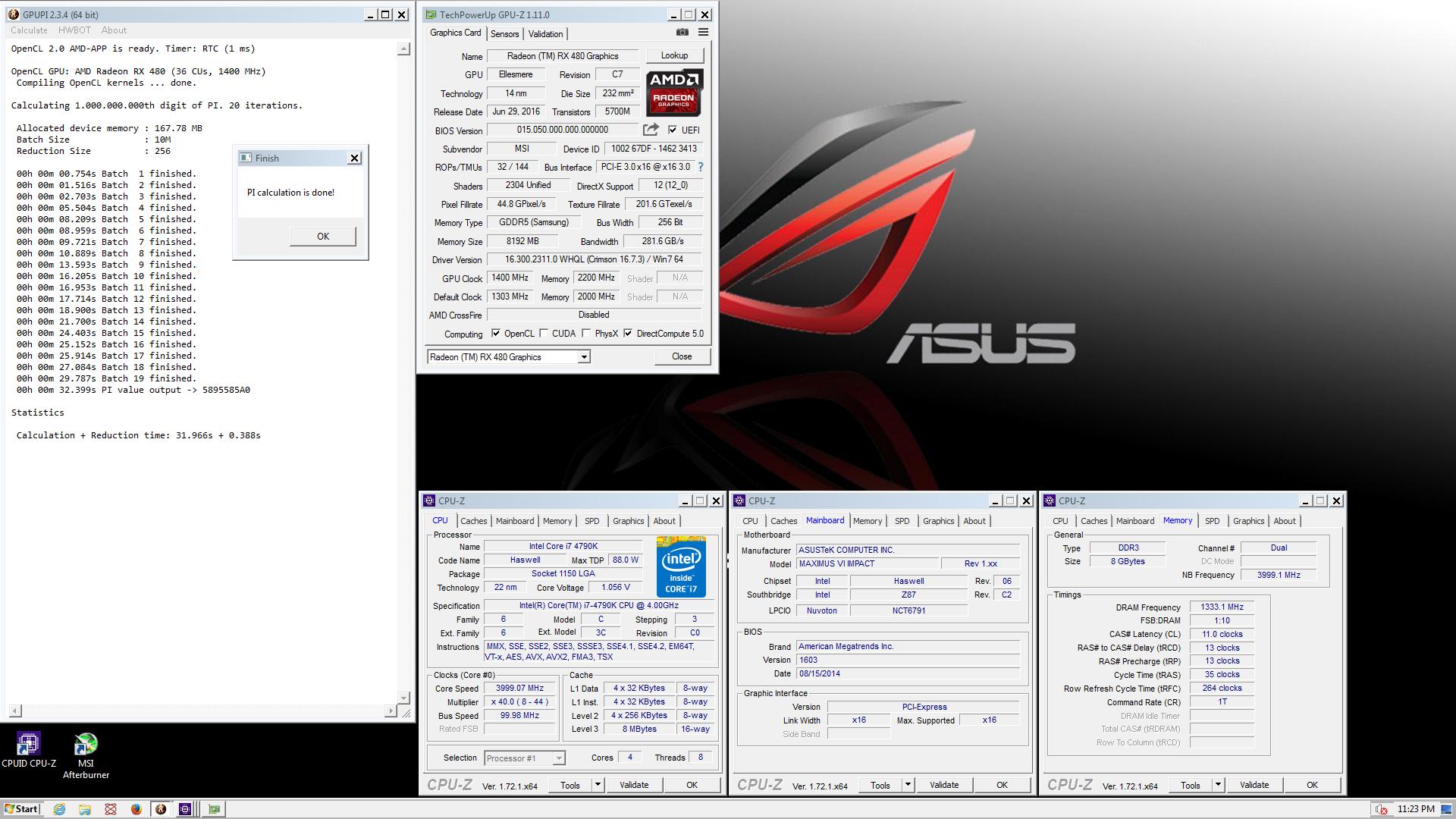Select the SPD tab in CPU-Z Mainboard window
Screen dimensions: 1456x819
point(902,521)
